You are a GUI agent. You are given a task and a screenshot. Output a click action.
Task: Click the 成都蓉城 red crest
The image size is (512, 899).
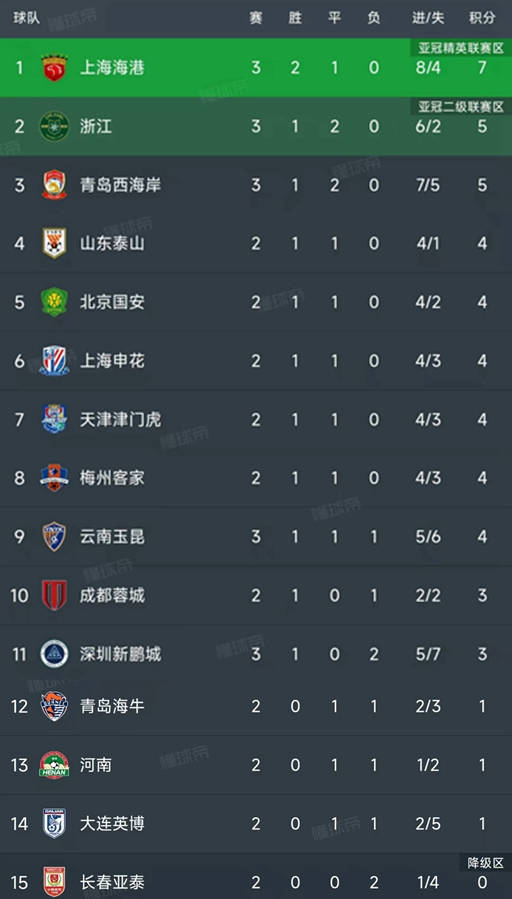[x=54, y=595]
